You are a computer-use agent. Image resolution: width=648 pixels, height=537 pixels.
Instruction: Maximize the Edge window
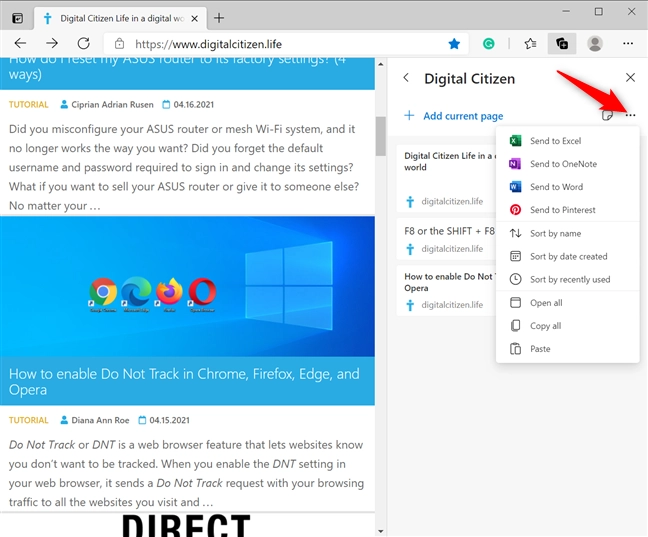(598, 12)
